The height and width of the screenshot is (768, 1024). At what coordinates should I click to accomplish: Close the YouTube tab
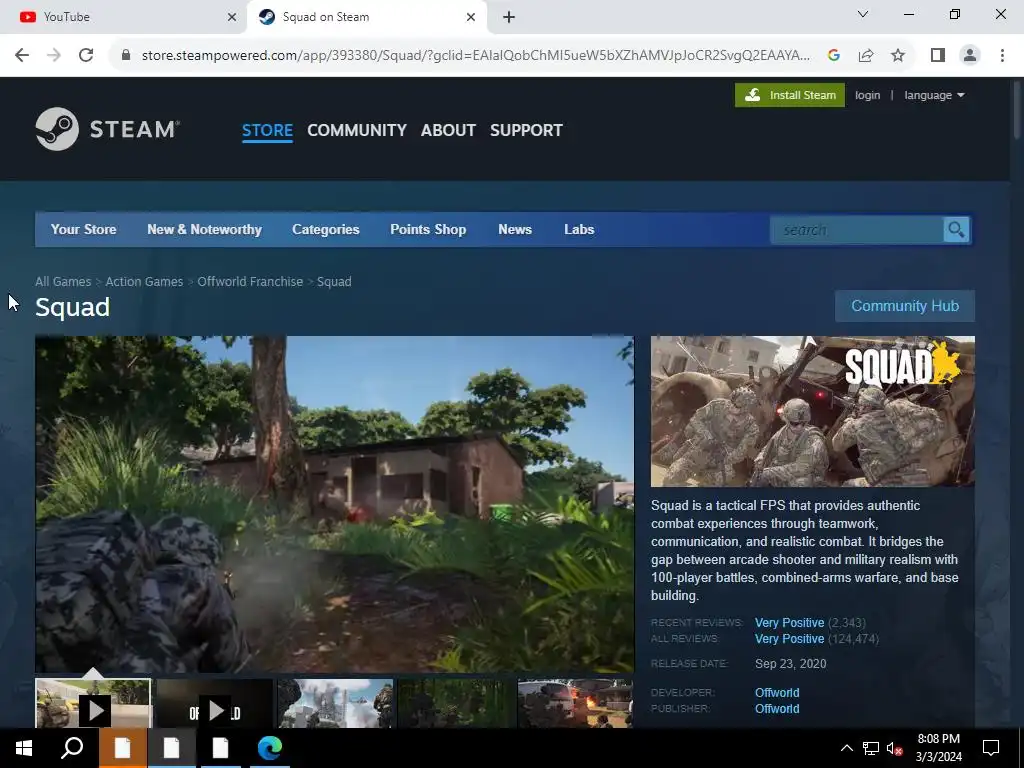[x=232, y=17]
